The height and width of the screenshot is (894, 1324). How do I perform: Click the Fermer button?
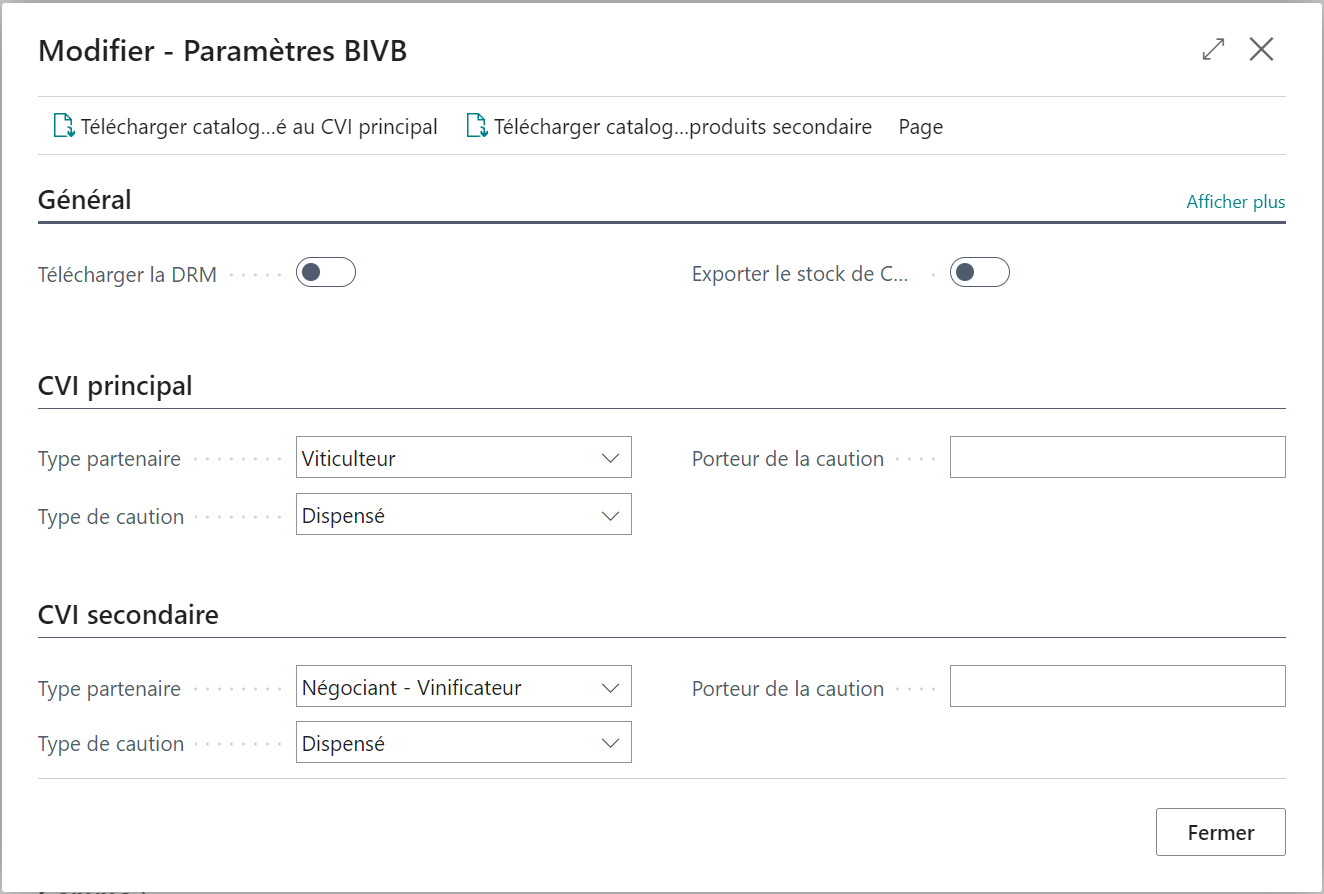pyautogui.click(x=1221, y=832)
